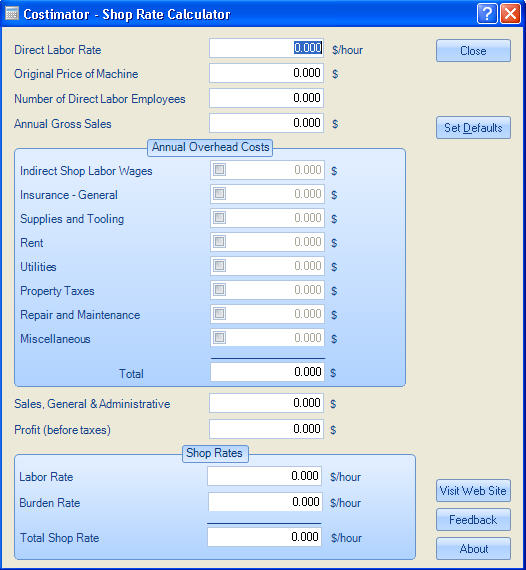This screenshot has height=570, width=526.
Task: Toggle the Miscellaneous checkbox
Action: (219, 337)
